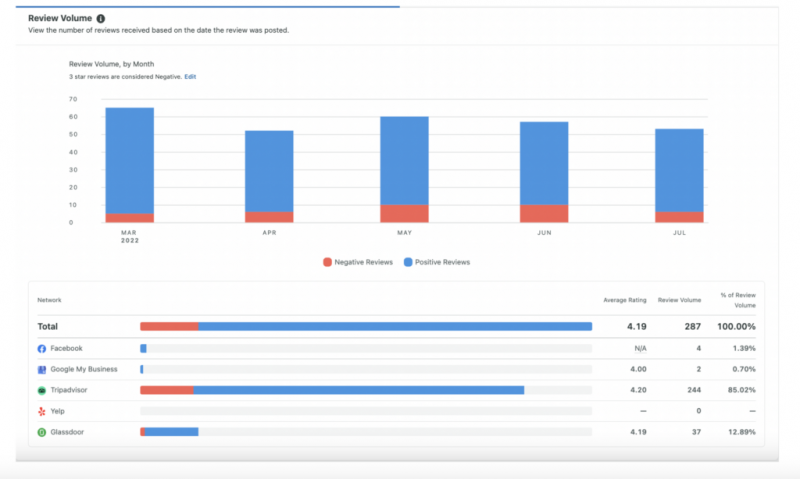800x479 pixels.
Task: Click the Tripadvisor blue progress bar
Action: pyautogui.click(x=359, y=390)
